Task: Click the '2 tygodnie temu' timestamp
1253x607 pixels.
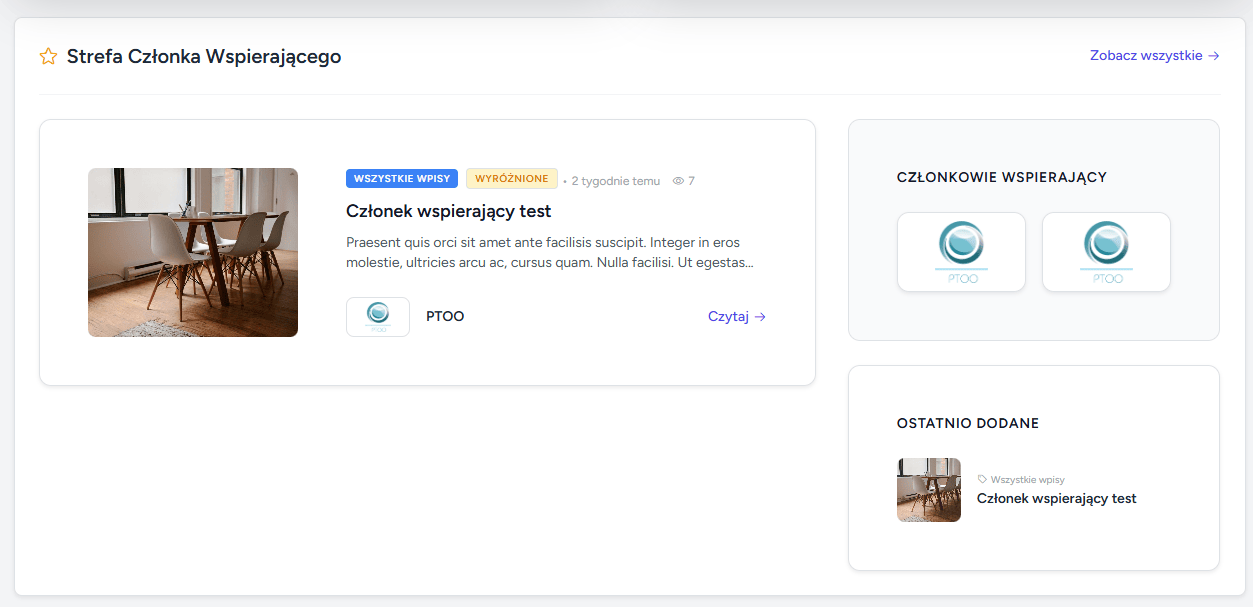Action: coord(615,181)
